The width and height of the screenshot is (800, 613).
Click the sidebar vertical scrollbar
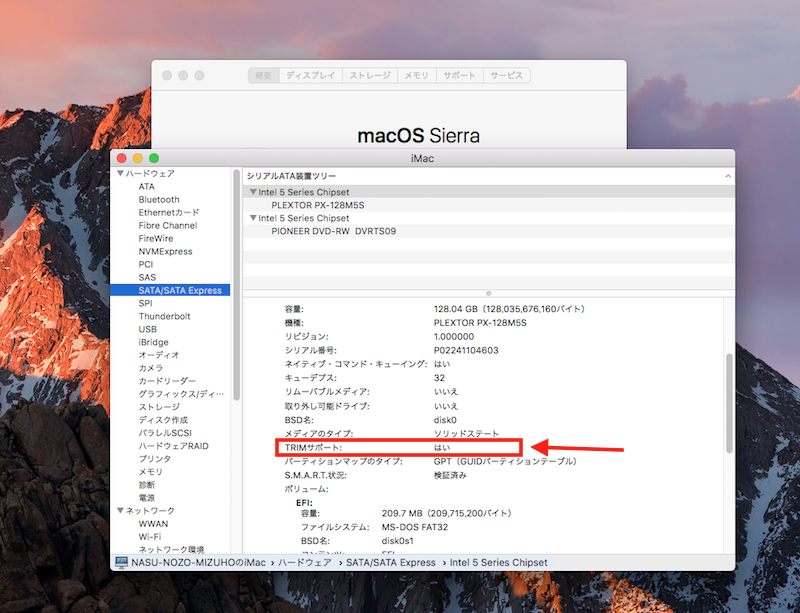click(236, 286)
